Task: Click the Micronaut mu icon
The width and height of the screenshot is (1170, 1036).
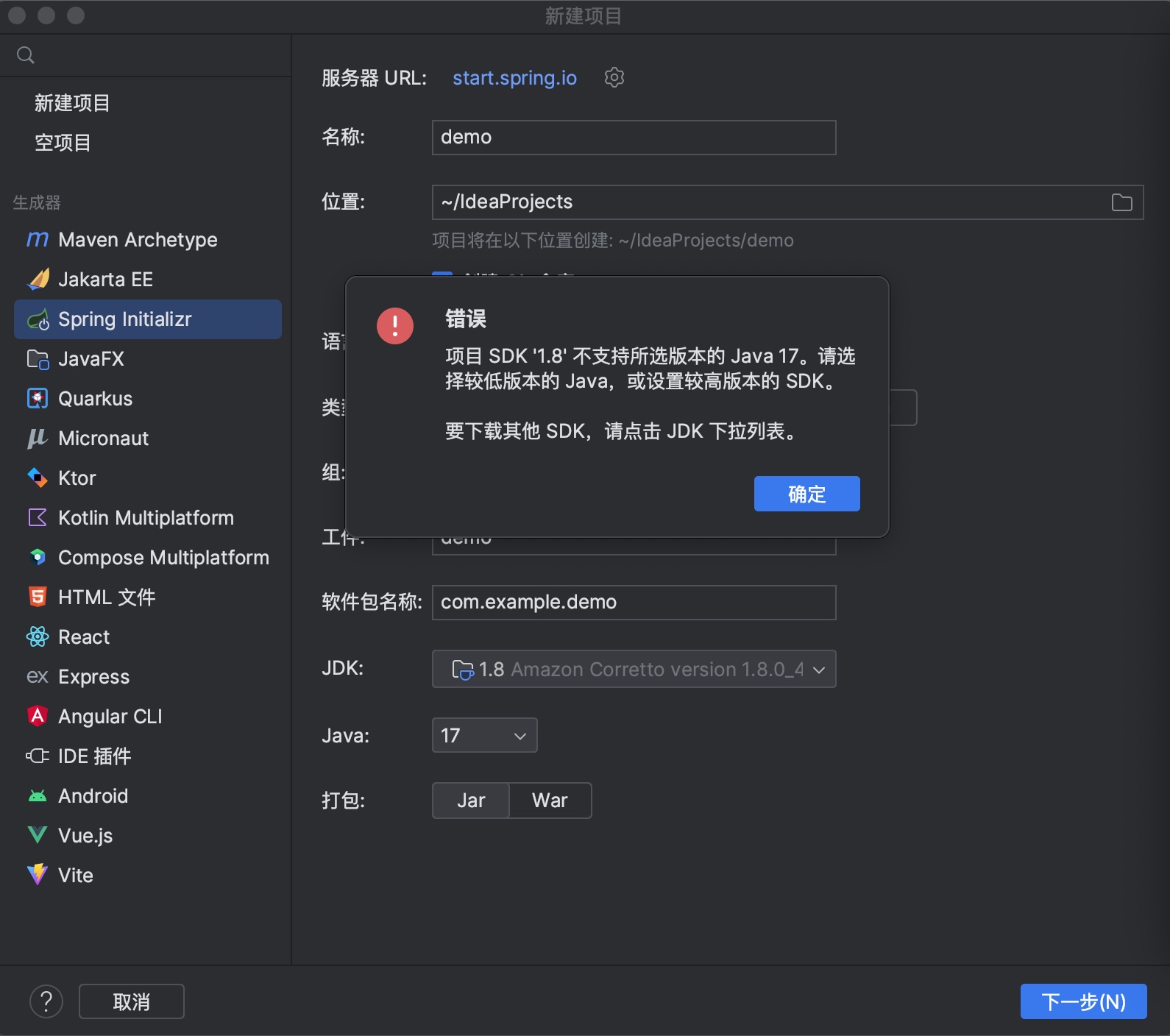Action: 38,439
